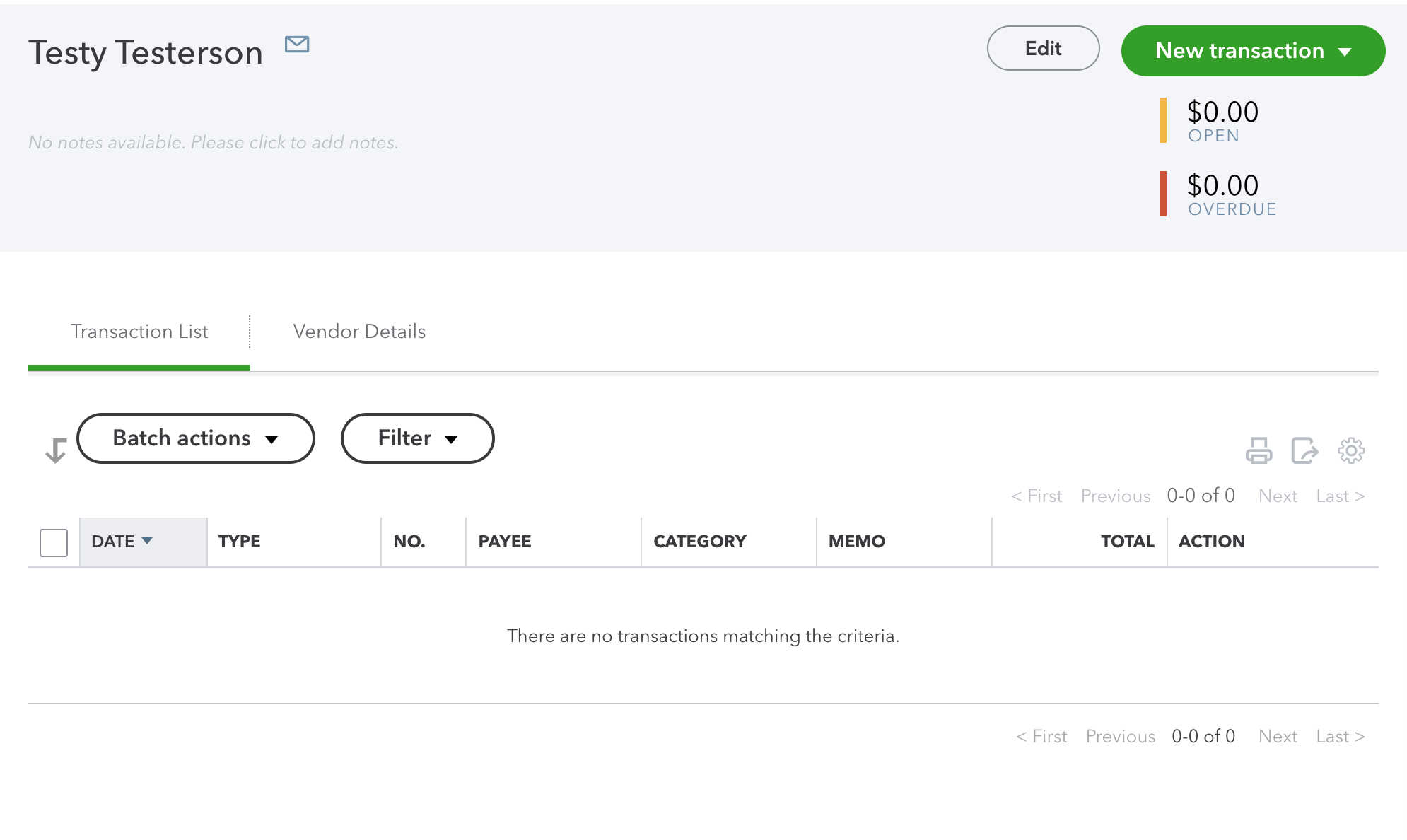Expand the New transaction dropdown arrow
This screenshot has width=1407, height=840.
pos(1347,50)
